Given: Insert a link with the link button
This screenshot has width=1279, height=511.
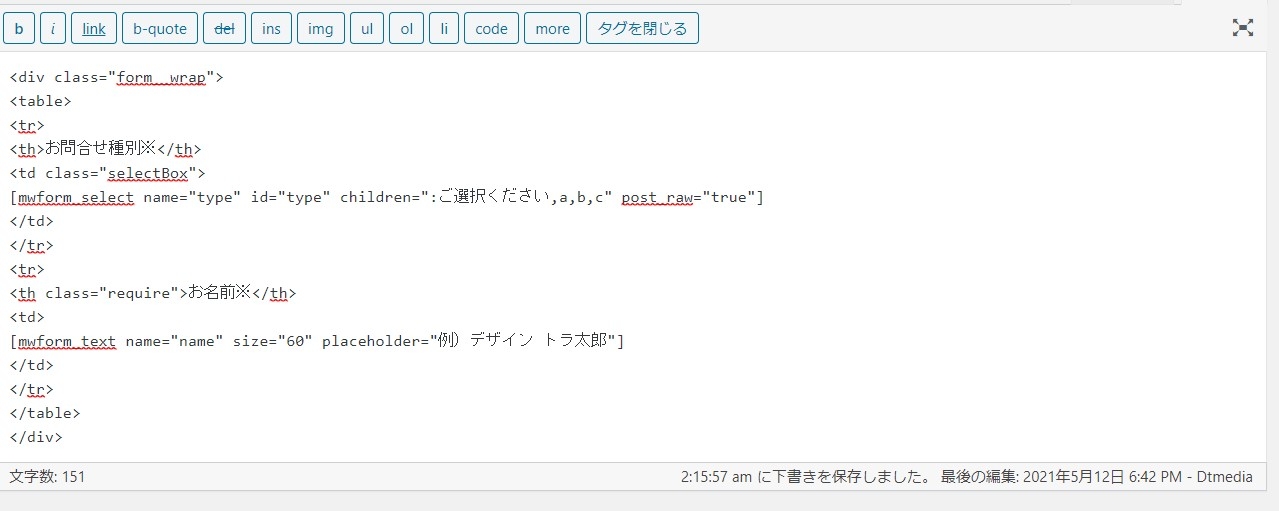Looking at the screenshot, I should coord(94,29).
